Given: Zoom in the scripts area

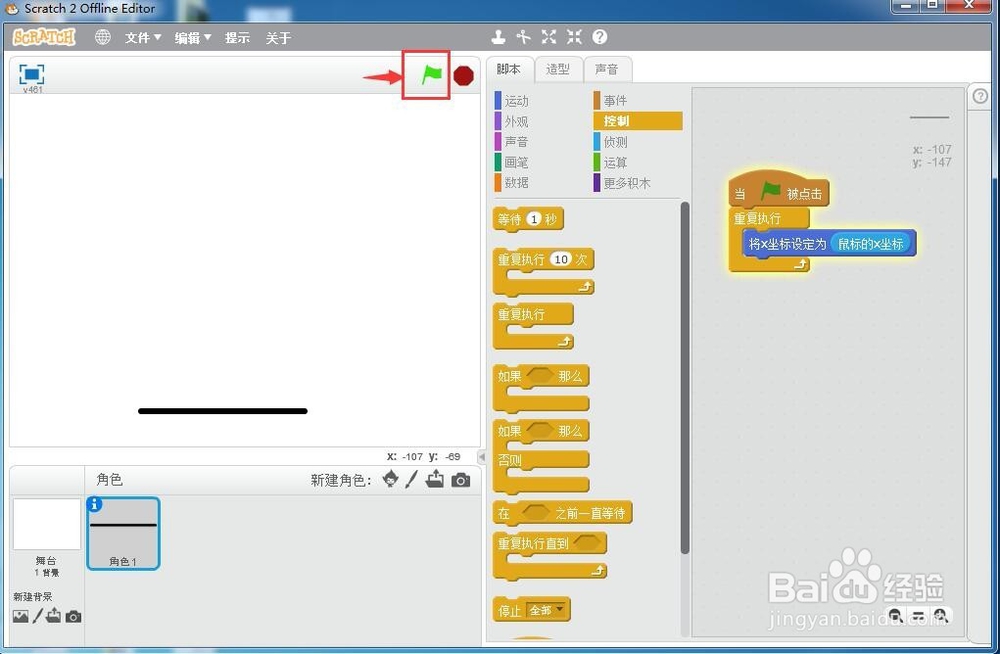Looking at the screenshot, I should (x=941, y=616).
